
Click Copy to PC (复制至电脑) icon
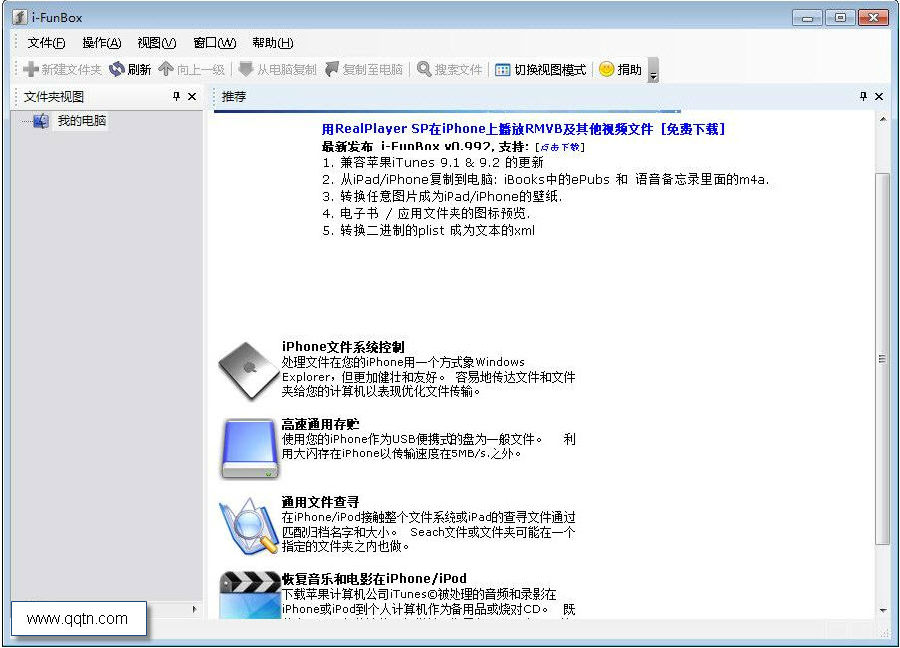point(332,70)
